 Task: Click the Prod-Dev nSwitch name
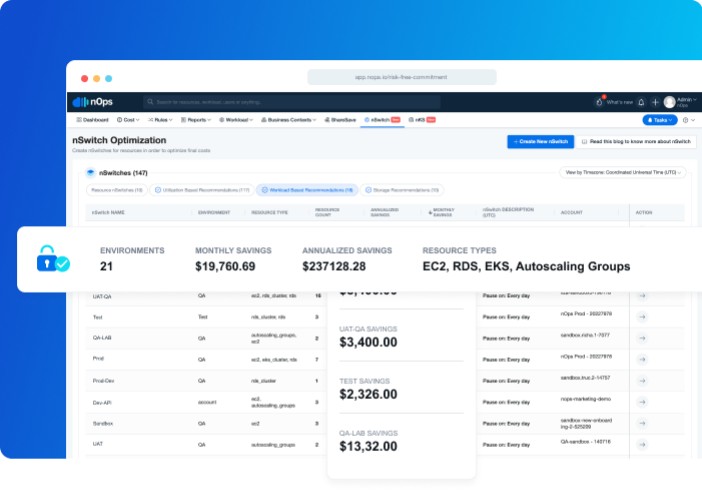point(103,381)
